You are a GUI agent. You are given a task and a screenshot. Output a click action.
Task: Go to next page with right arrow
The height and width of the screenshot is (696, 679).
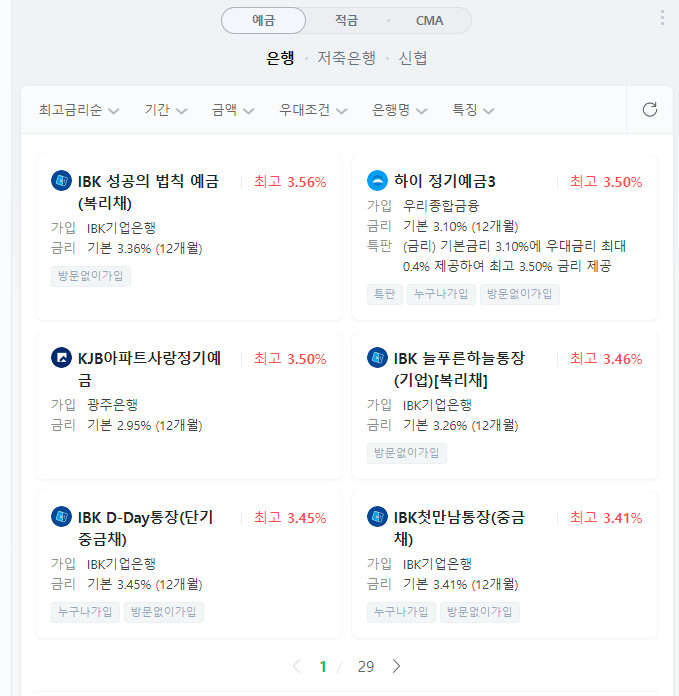coord(397,666)
